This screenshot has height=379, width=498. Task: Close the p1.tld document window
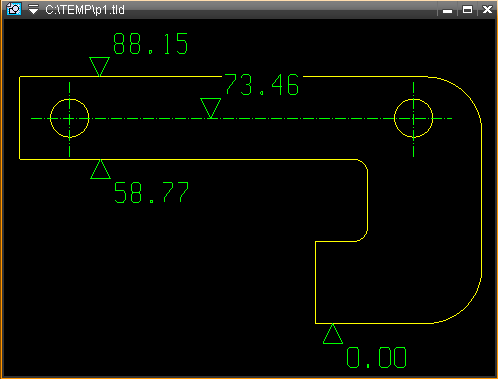pos(487,10)
